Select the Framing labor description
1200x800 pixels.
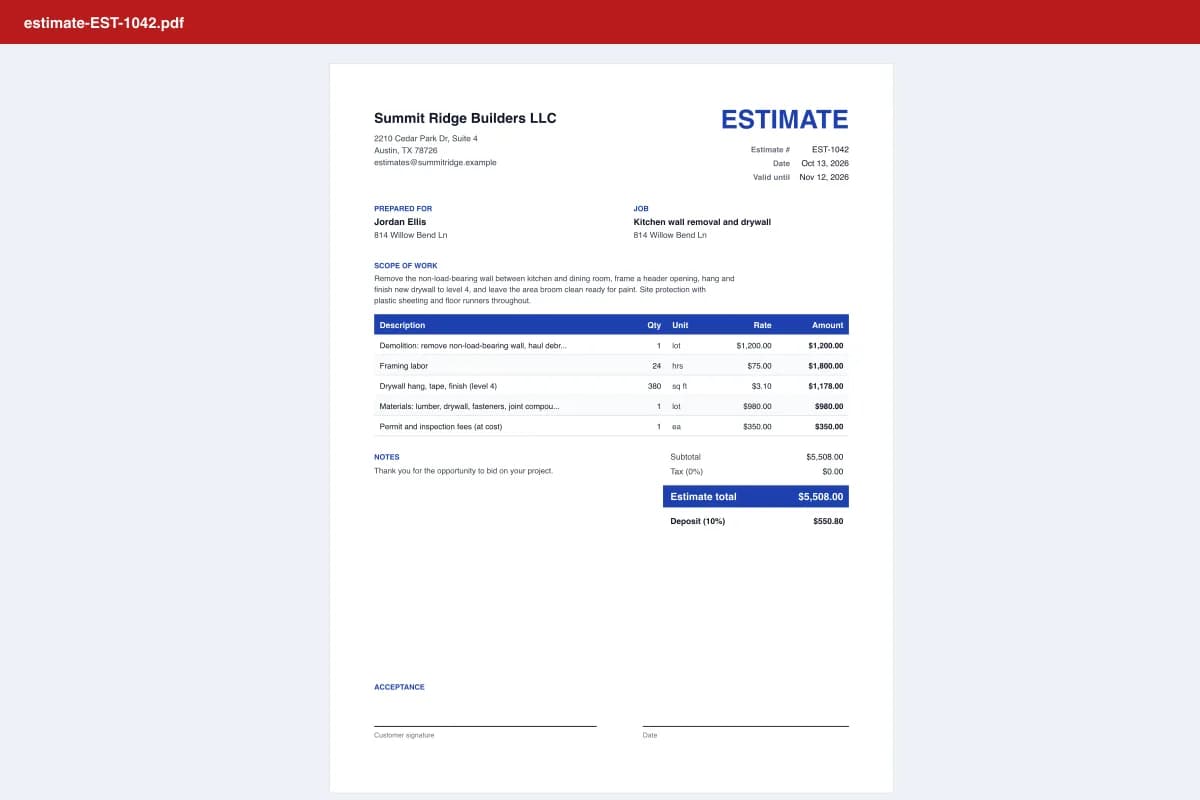click(404, 366)
